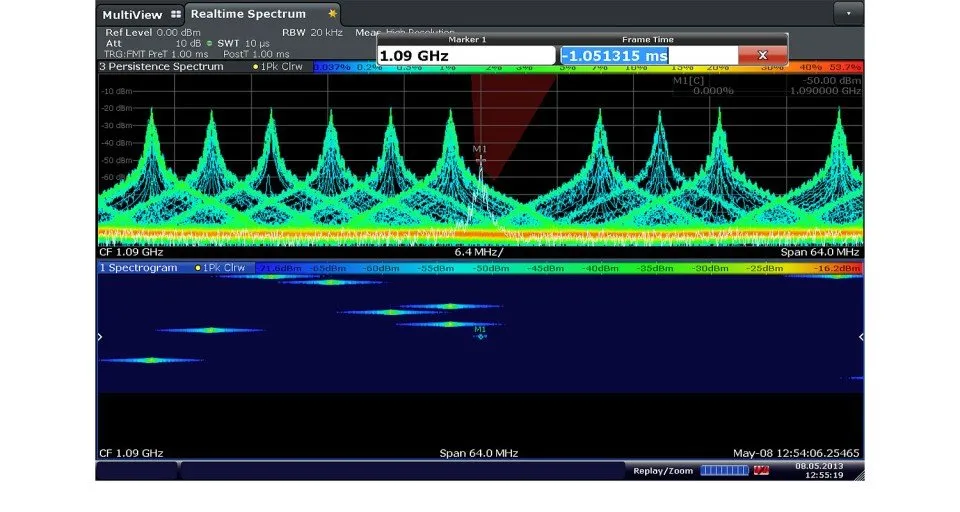Click the spectrogram dBm color scale bar

pos(558,268)
